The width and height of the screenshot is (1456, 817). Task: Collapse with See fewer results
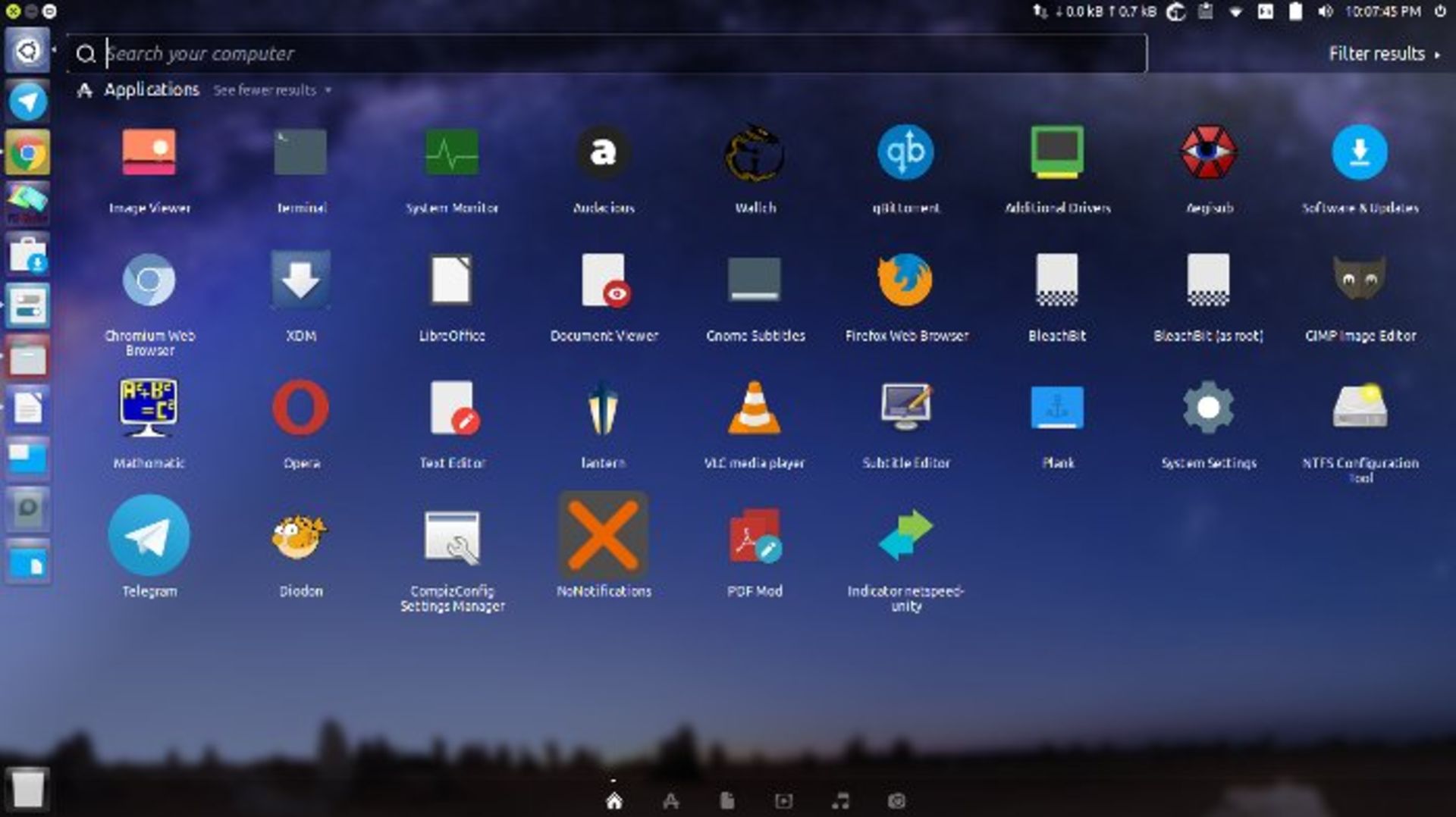[x=271, y=90]
